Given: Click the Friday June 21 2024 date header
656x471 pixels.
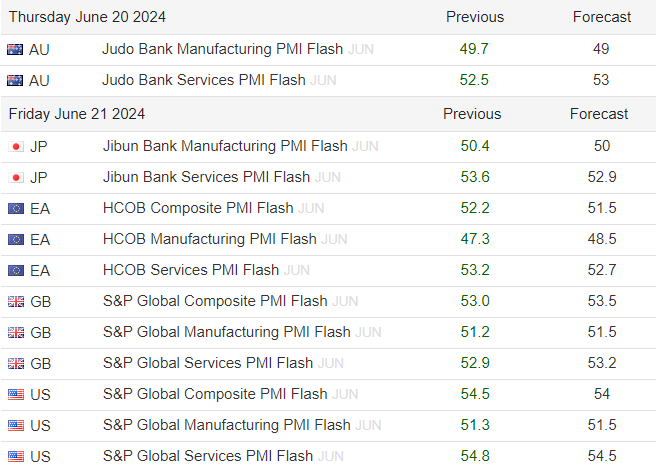Looking at the screenshot, I should pos(76,114).
